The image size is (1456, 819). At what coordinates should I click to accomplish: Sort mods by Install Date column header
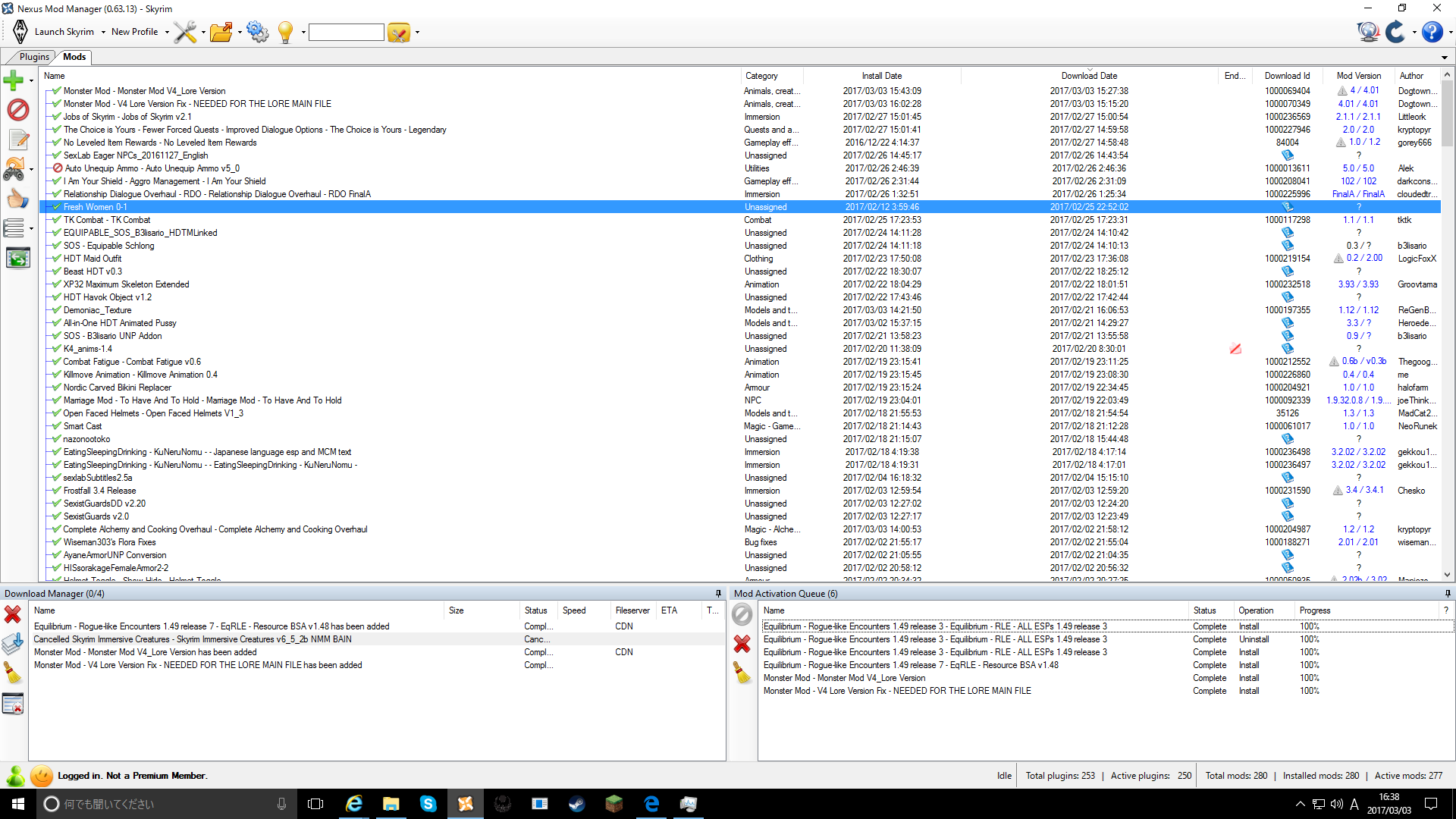click(x=882, y=76)
